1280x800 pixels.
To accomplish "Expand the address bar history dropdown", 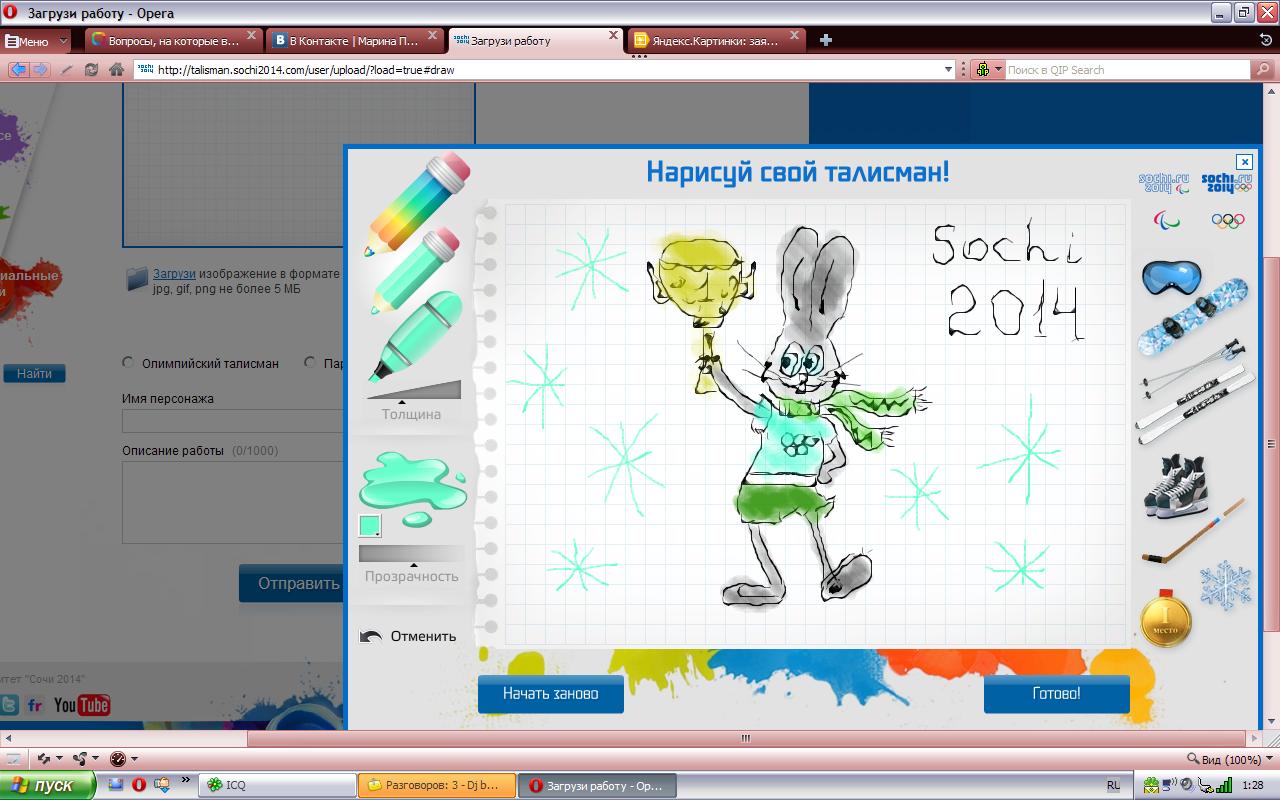I will click(x=949, y=70).
